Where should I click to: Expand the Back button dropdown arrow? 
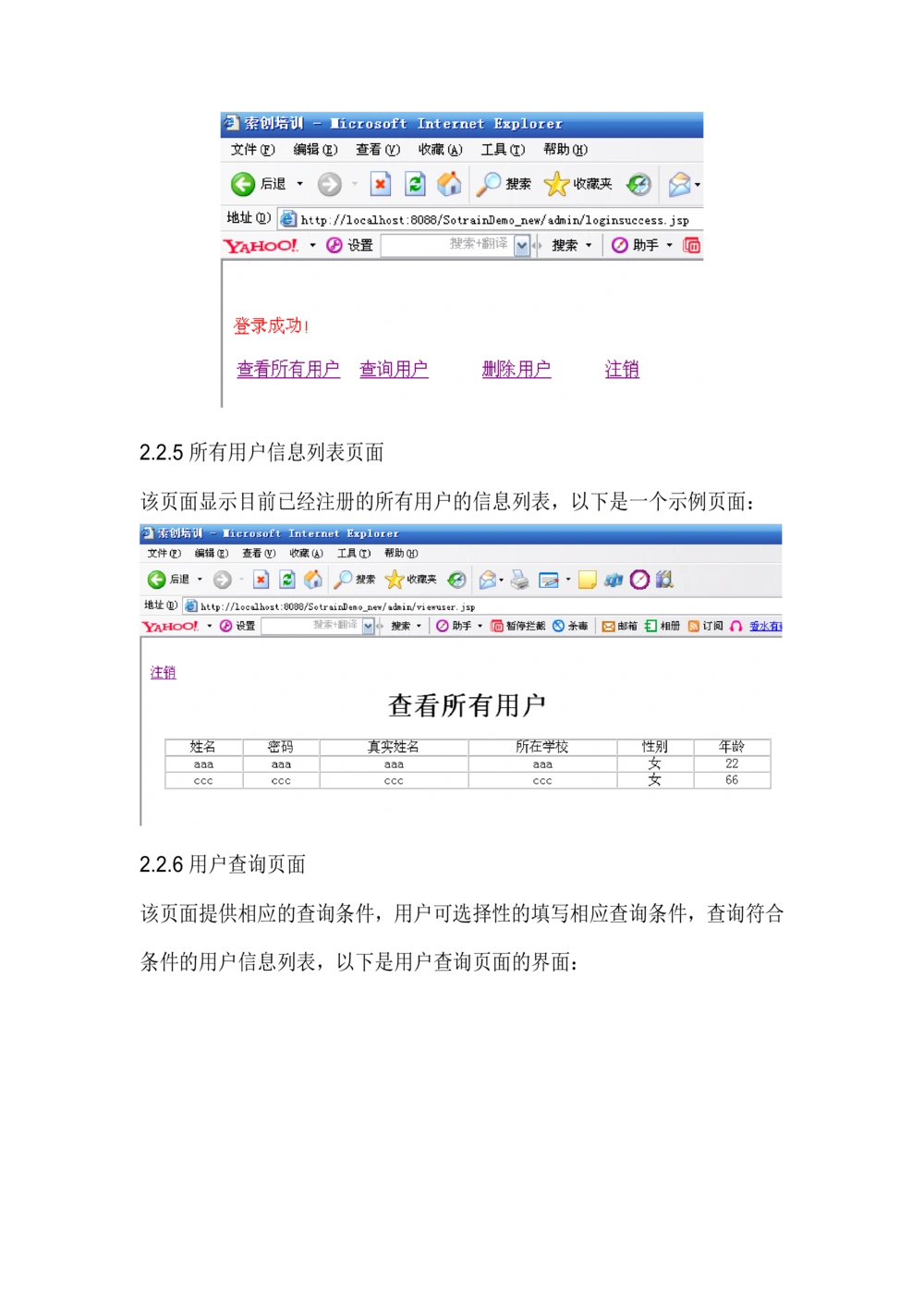(300, 184)
